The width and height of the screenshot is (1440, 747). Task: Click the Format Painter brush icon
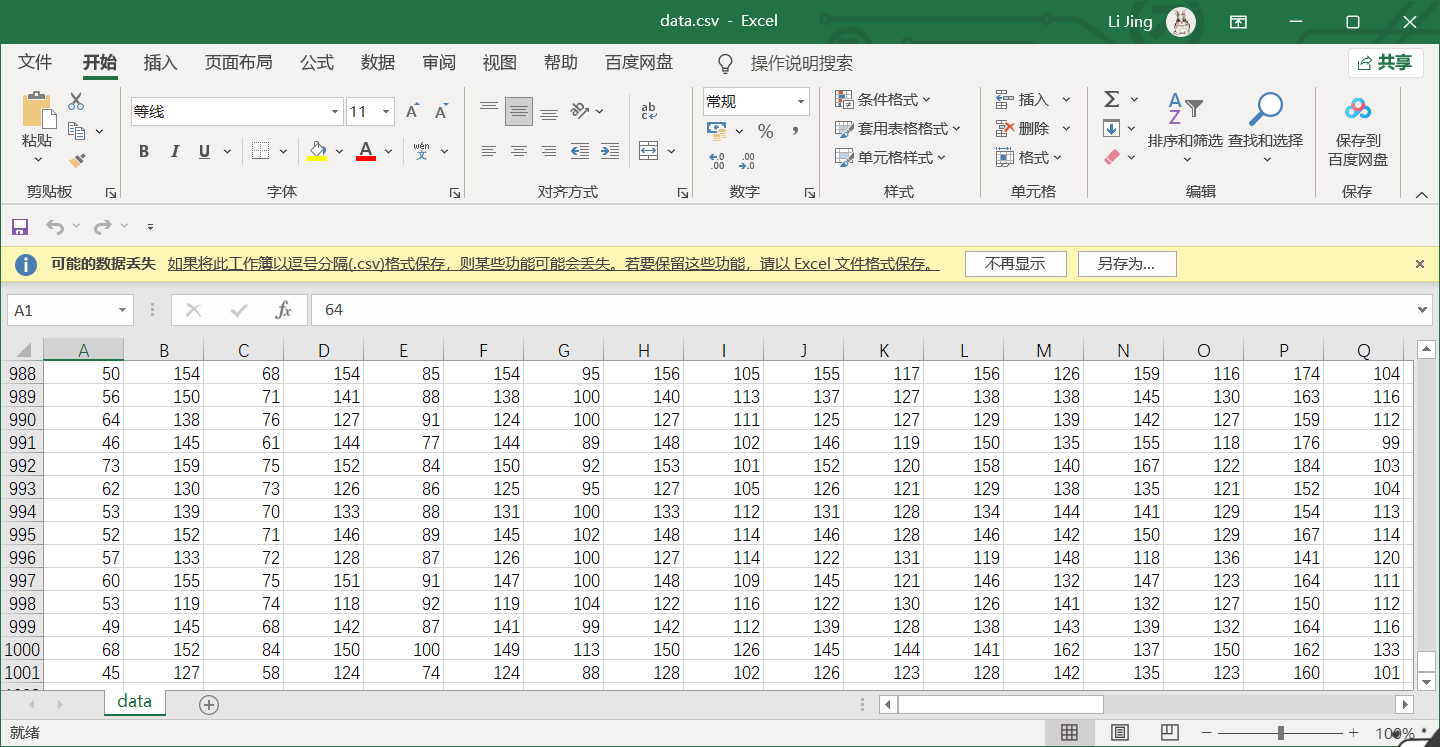[x=77, y=159]
